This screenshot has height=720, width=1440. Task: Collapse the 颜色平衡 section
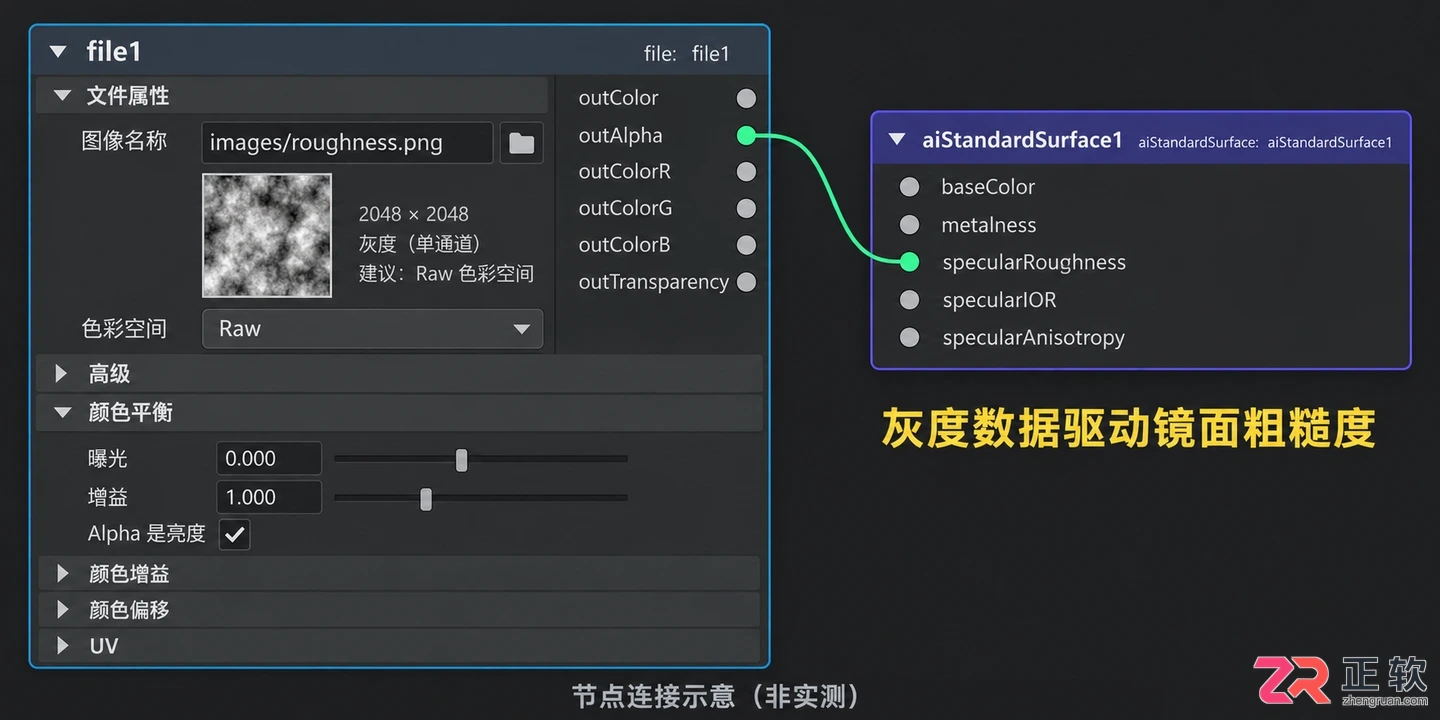(63, 412)
